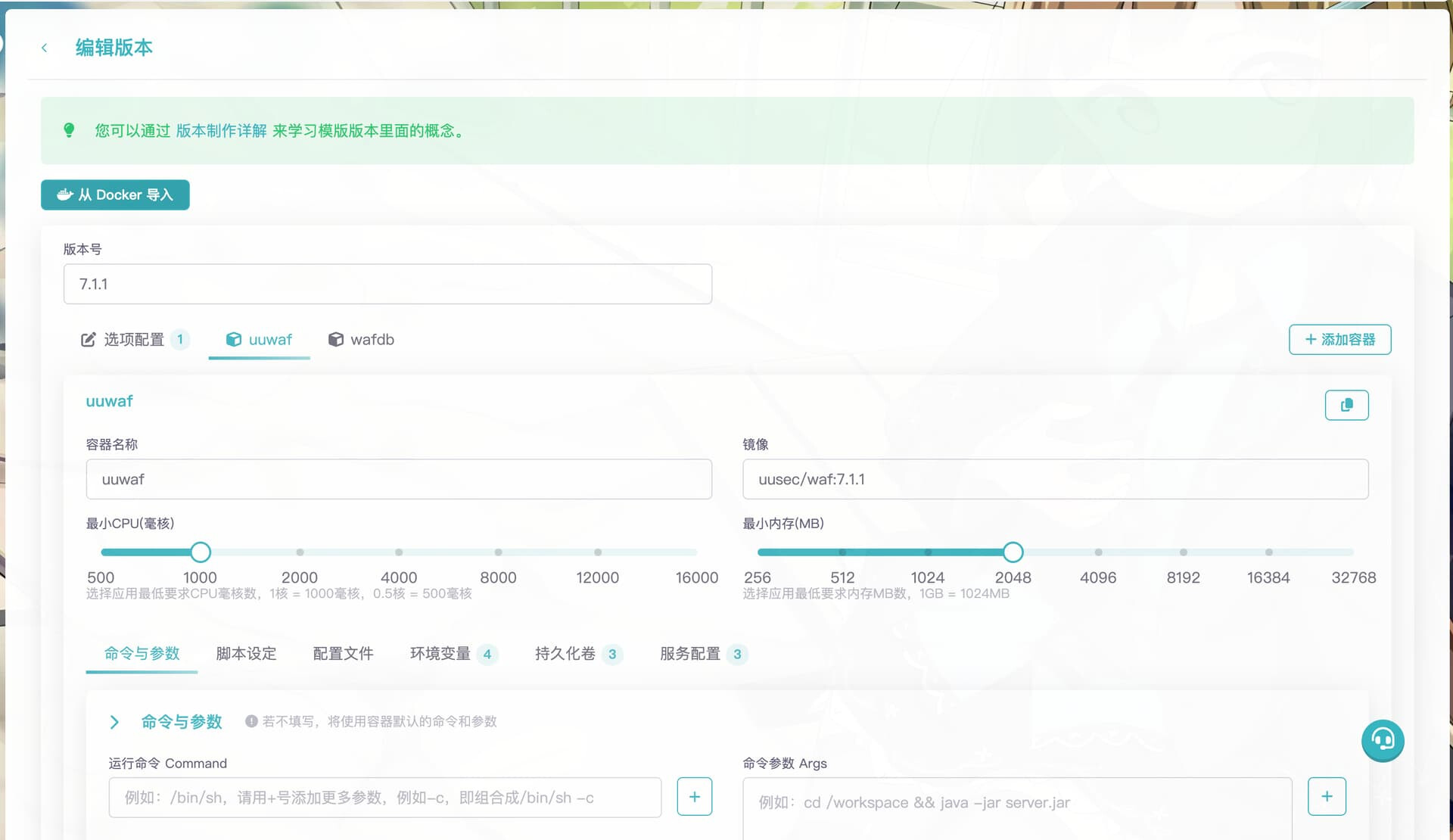Click the info icon next to 若不填写 hint
This screenshot has width=1453, height=840.
(x=251, y=721)
